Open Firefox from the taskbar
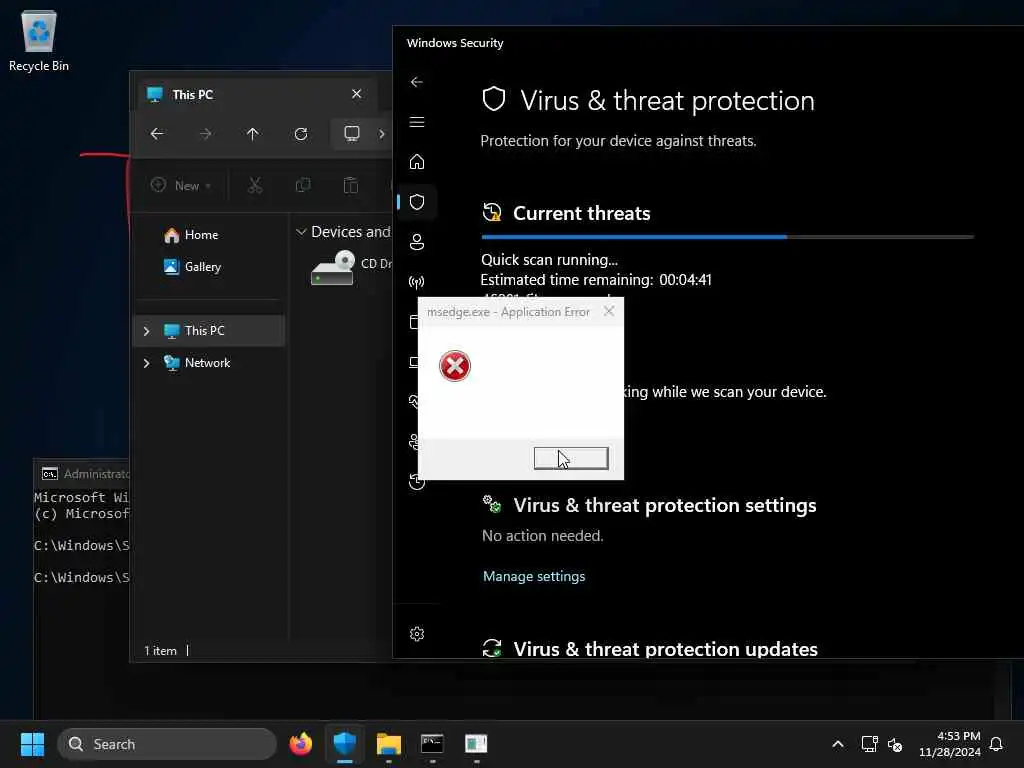The height and width of the screenshot is (768, 1024). click(x=301, y=744)
